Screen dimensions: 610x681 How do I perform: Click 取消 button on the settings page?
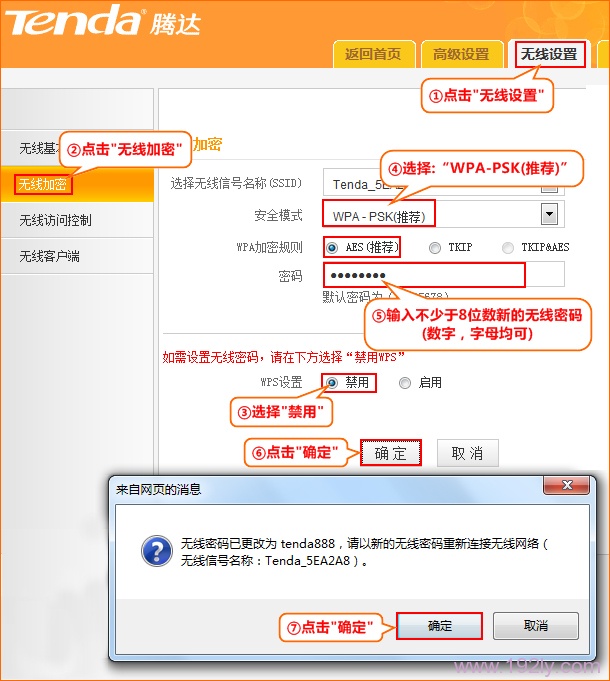(467, 453)
